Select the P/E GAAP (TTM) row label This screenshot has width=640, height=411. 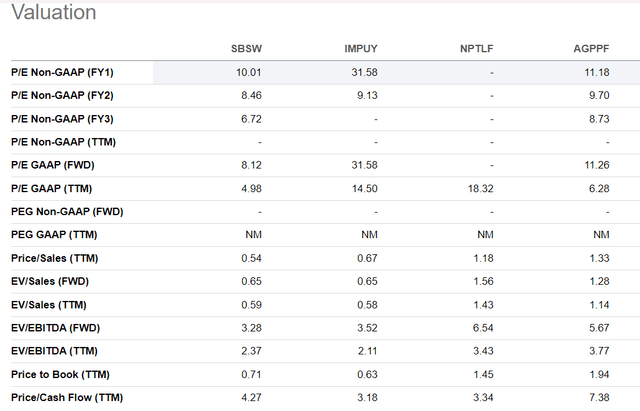(51, 189)
